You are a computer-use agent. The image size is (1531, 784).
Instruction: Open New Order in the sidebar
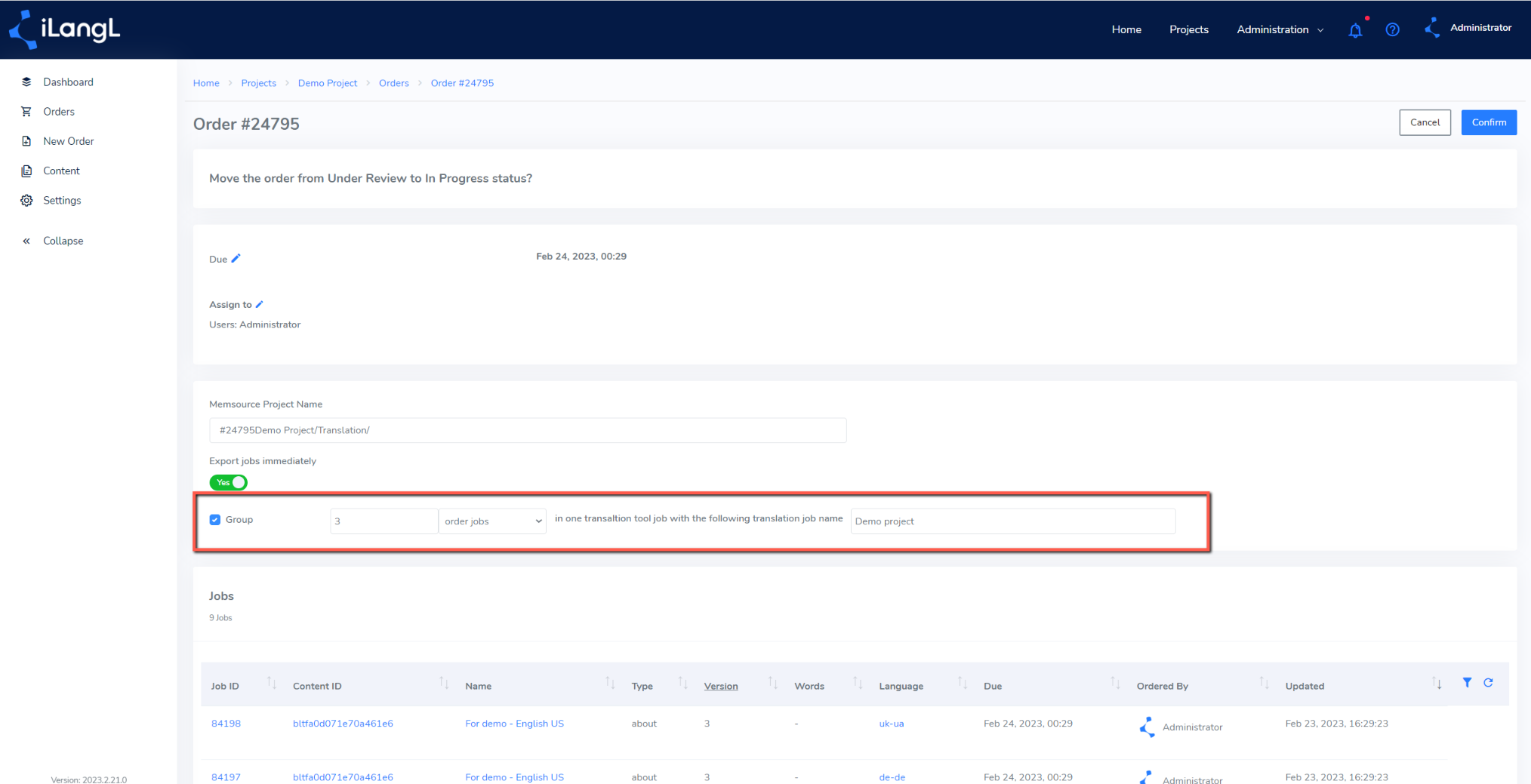(x=69, y=141)
